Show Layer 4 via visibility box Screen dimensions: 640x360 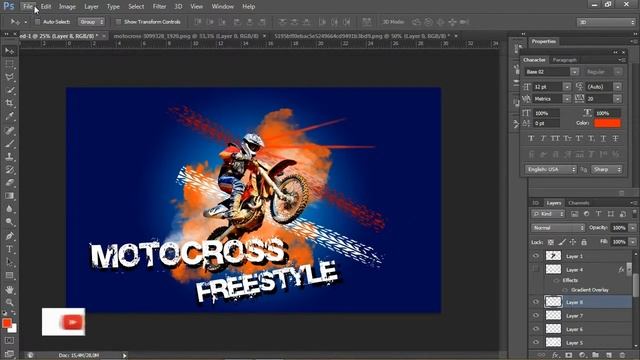tap(536, 269)
